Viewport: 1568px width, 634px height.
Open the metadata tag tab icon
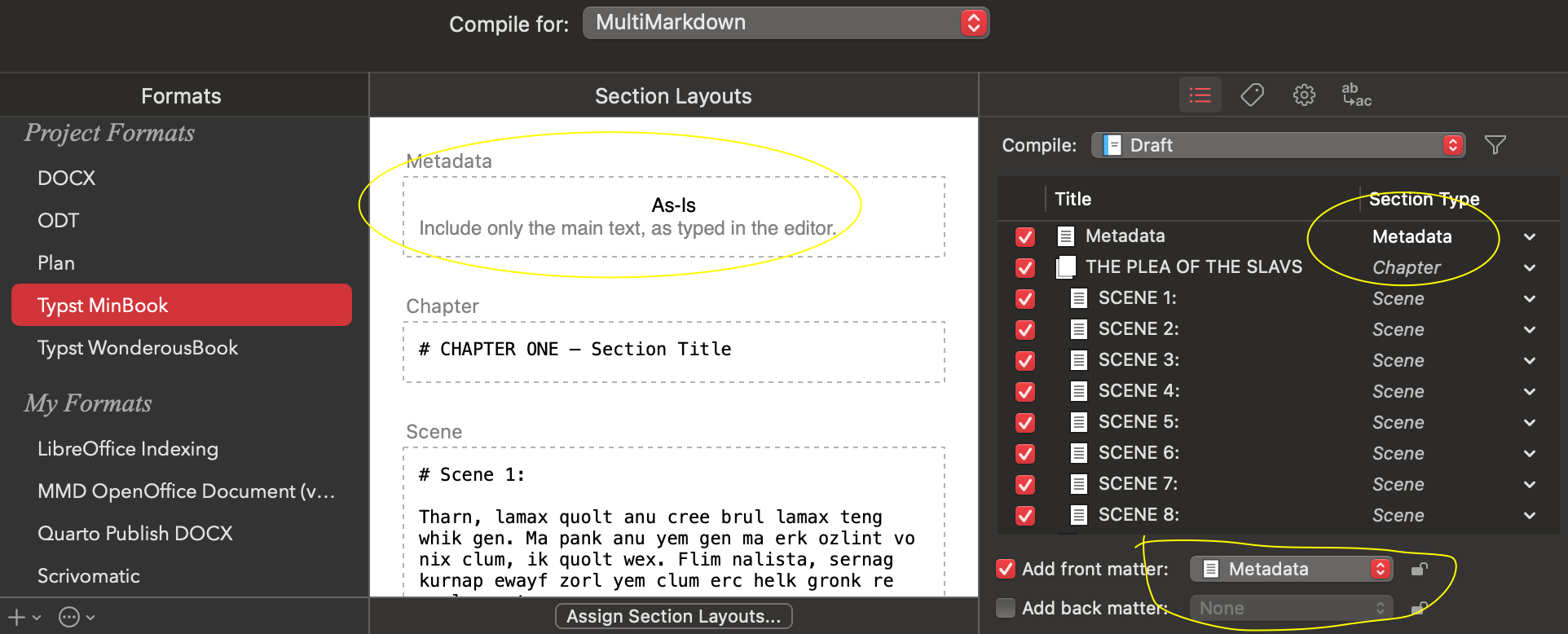(x=1252, y=95)
